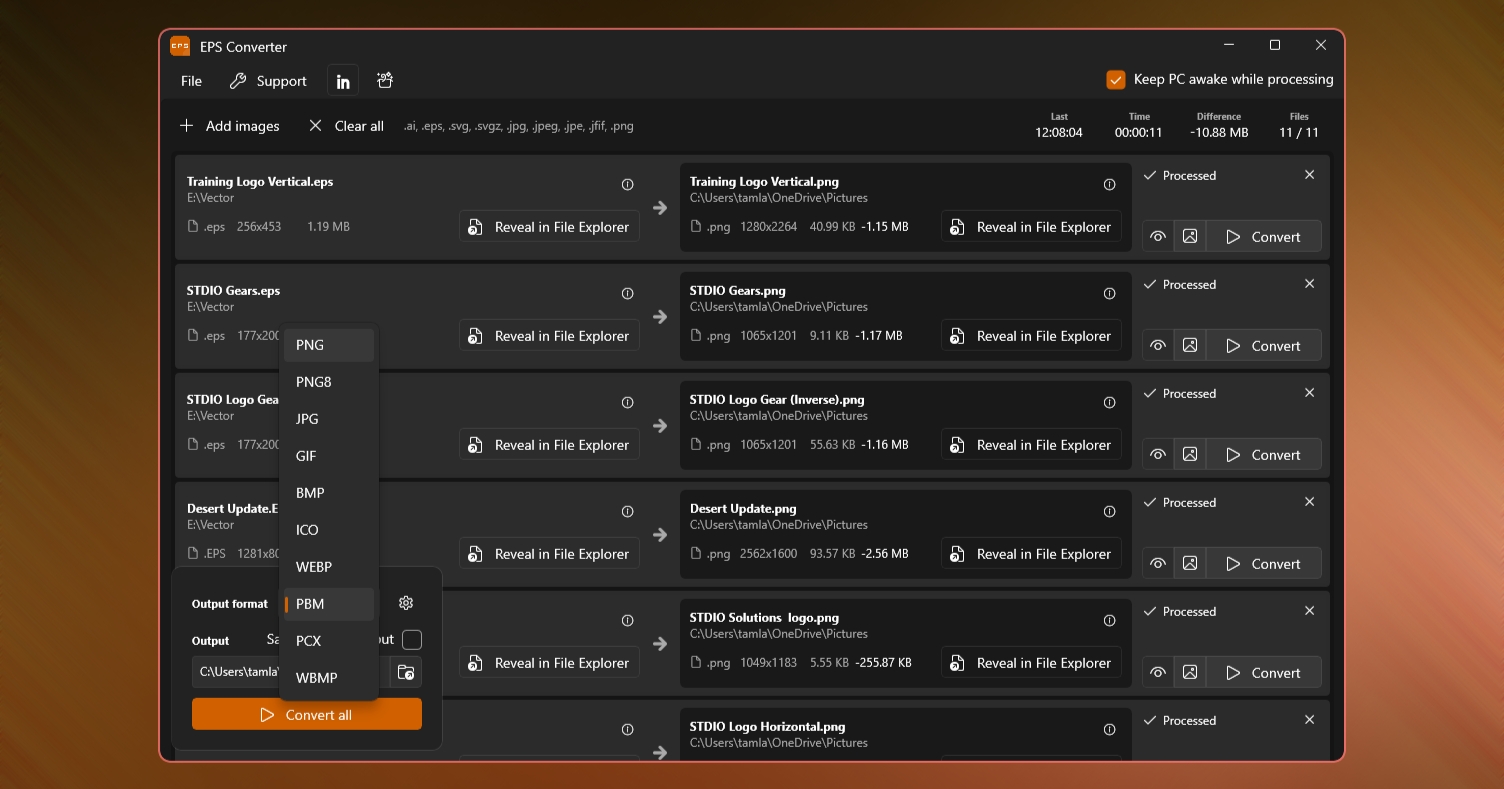Open info for STDIO Logo Gear (Inverse).png output
Image resolution: width=1504 pixels, height=789 pixels.
[1109, 402]
